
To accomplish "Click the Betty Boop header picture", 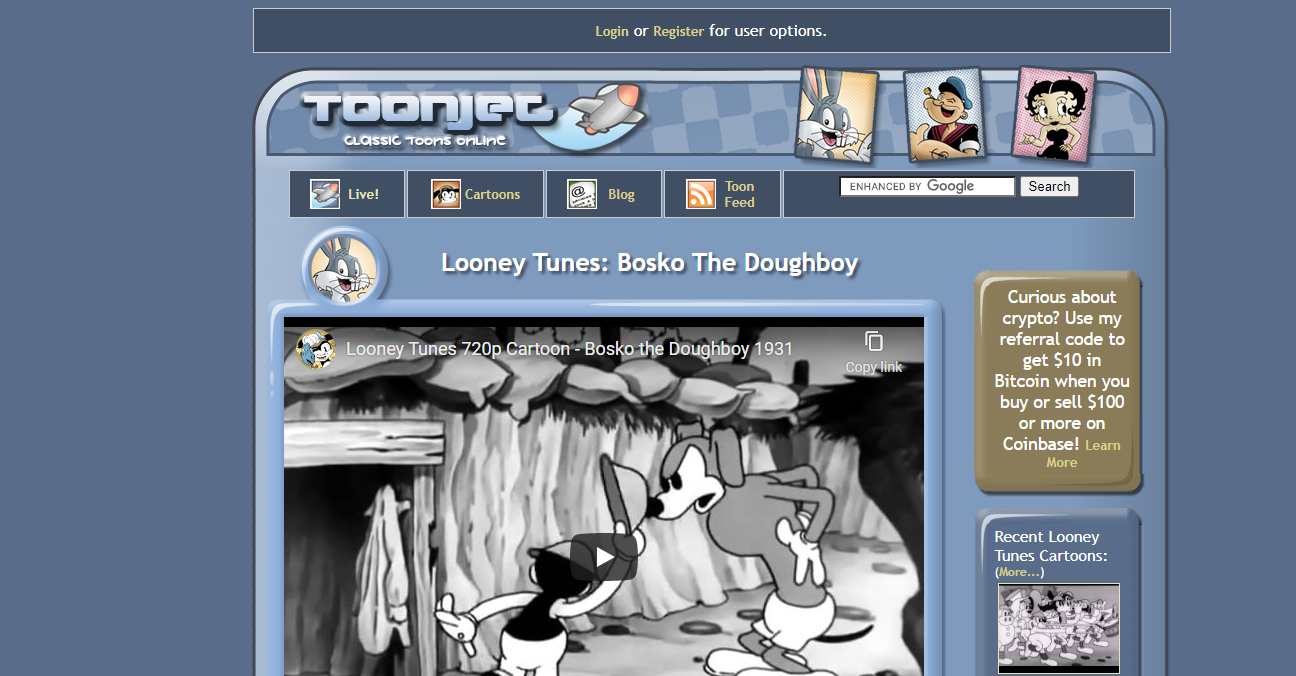I will click(x=1054, y=113).
